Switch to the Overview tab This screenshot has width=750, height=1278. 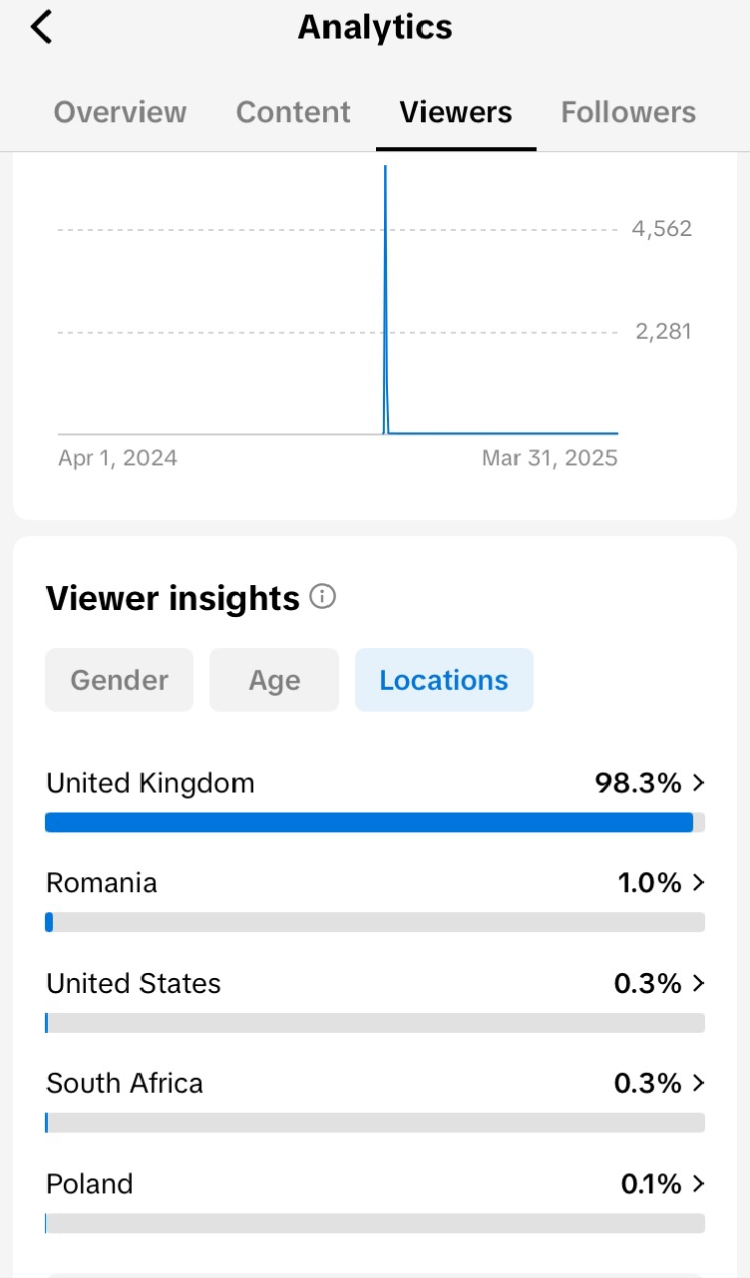(120, 112)
